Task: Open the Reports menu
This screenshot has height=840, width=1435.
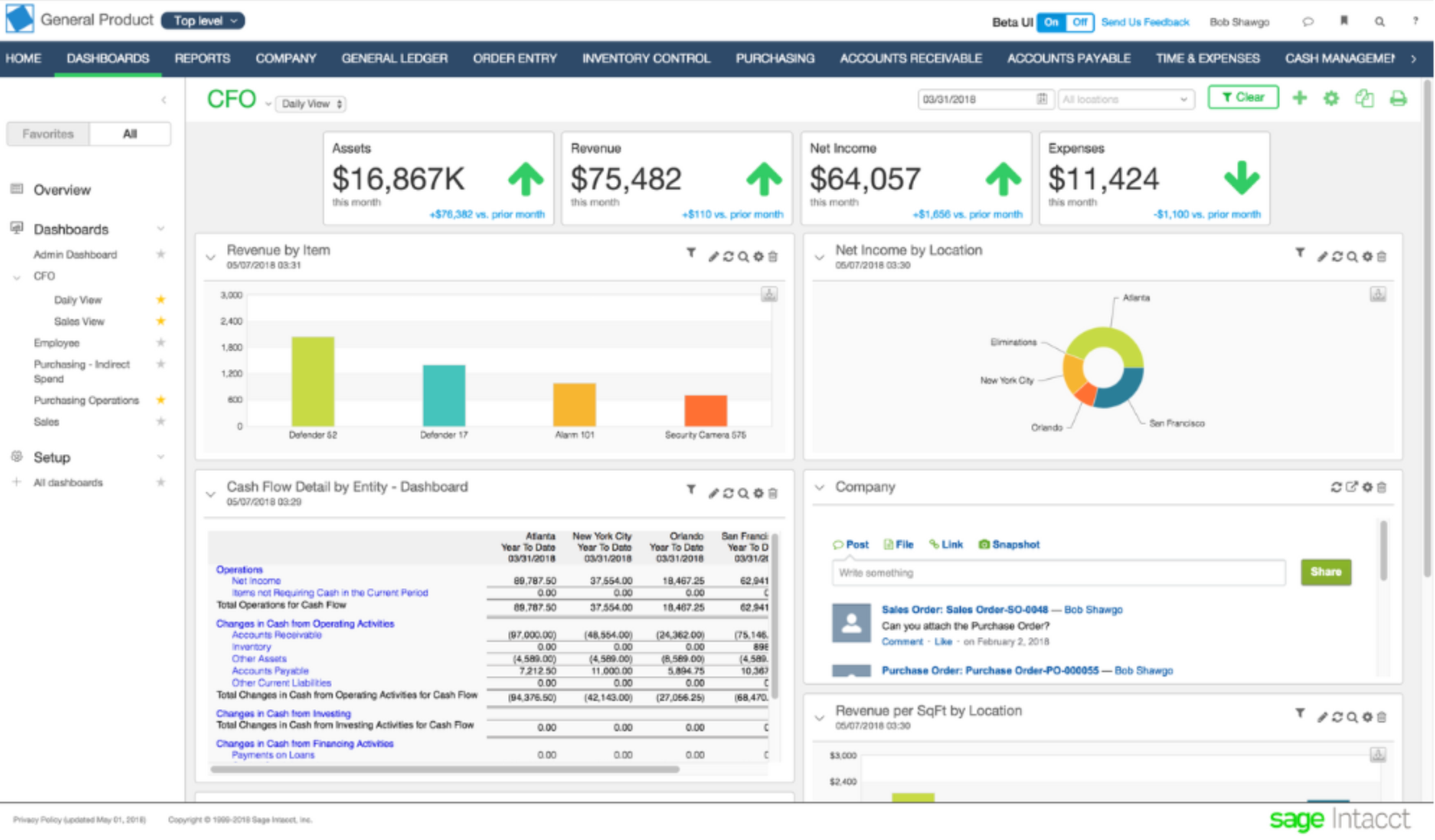Action: coord(202,58)
